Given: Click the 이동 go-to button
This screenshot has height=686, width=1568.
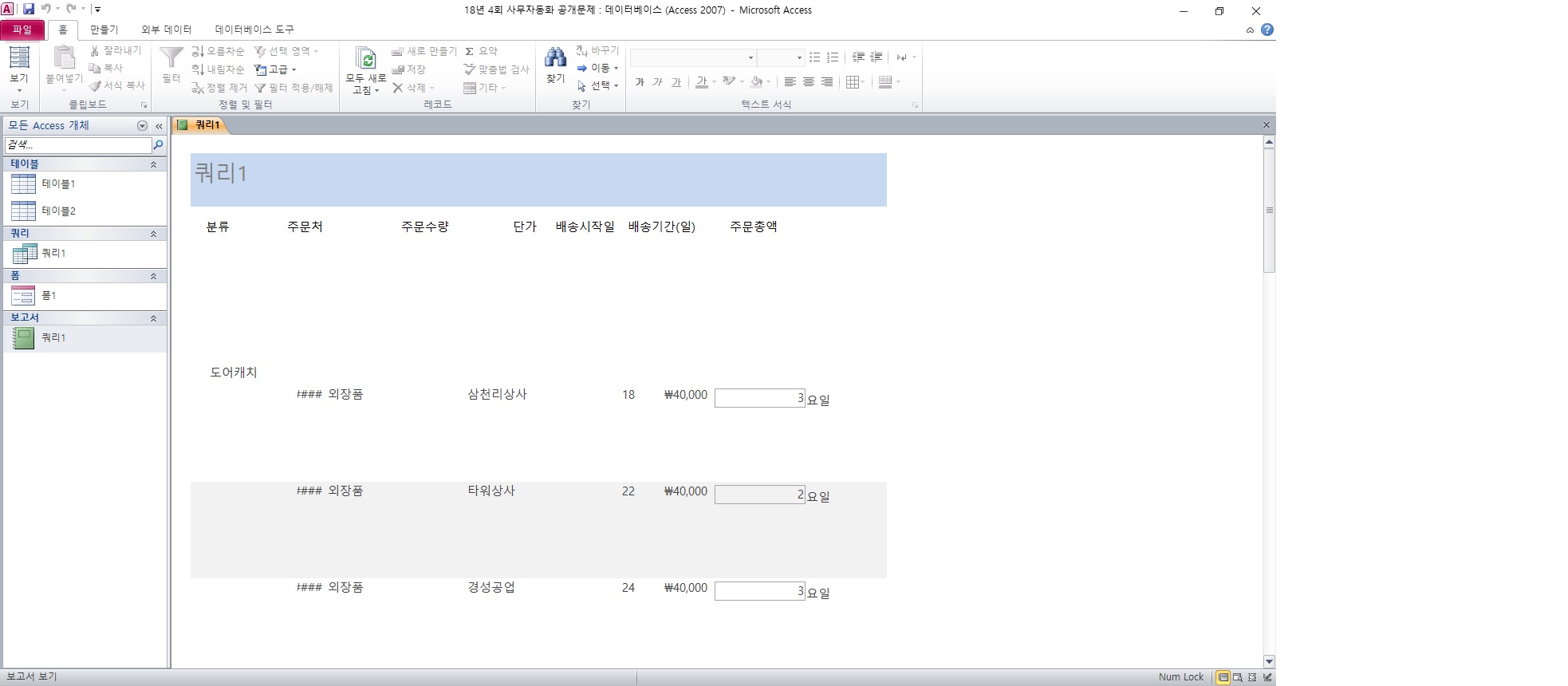Looking at the screenshot, I should click(x=598, y=69).
